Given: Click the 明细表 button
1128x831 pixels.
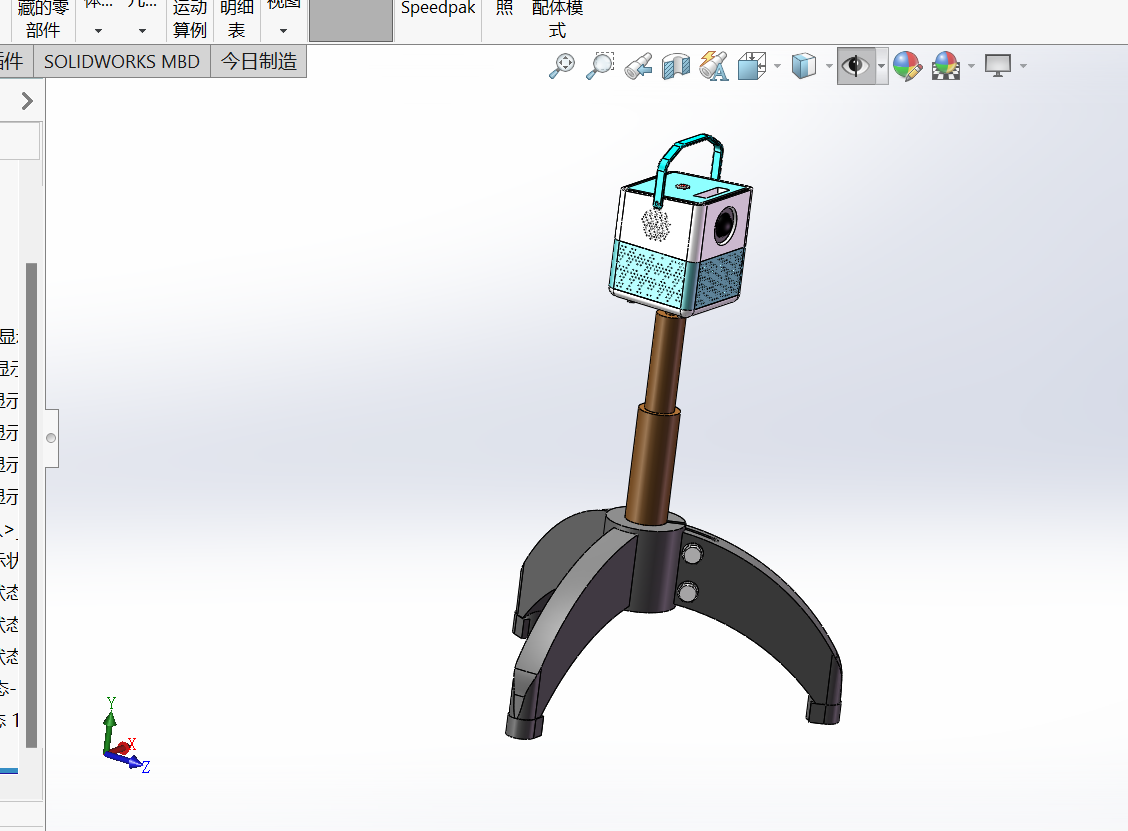Looking at the screenshot, I should pyautogui.click(x=237, y=19).
